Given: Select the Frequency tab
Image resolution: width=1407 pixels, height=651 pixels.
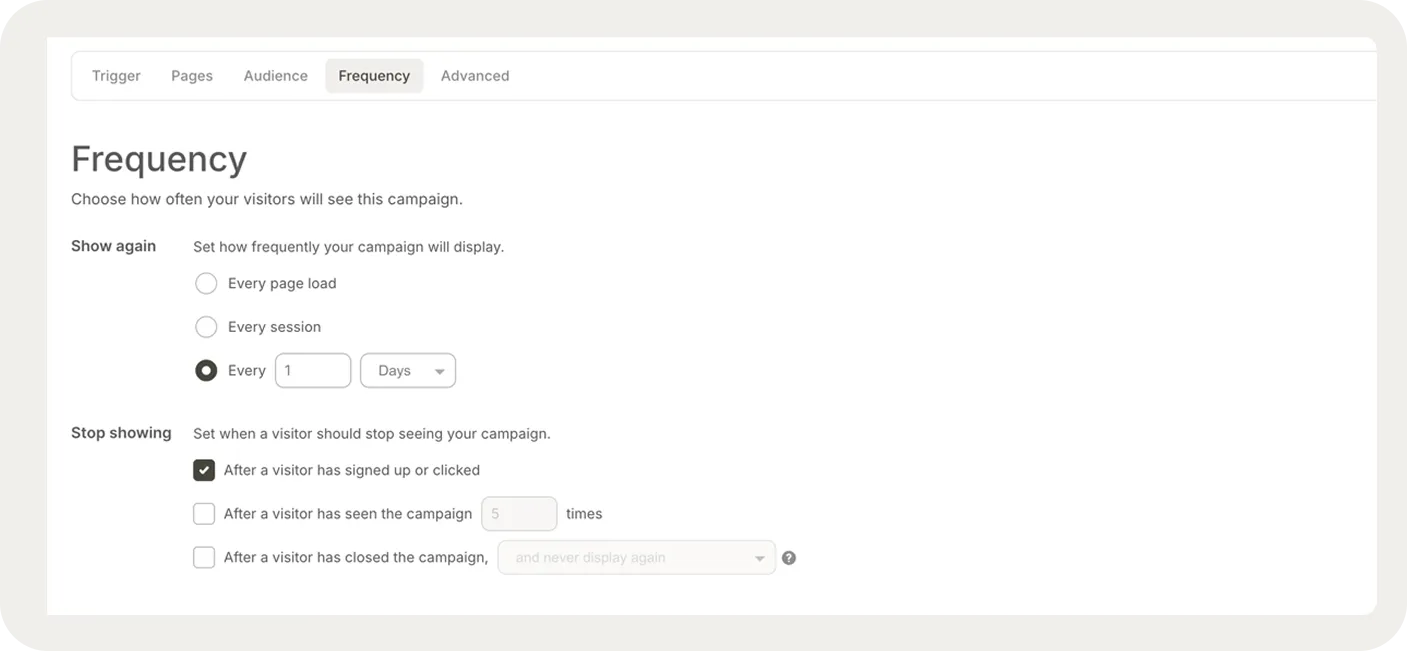Looking at the screenshot, I should point(374,76).
